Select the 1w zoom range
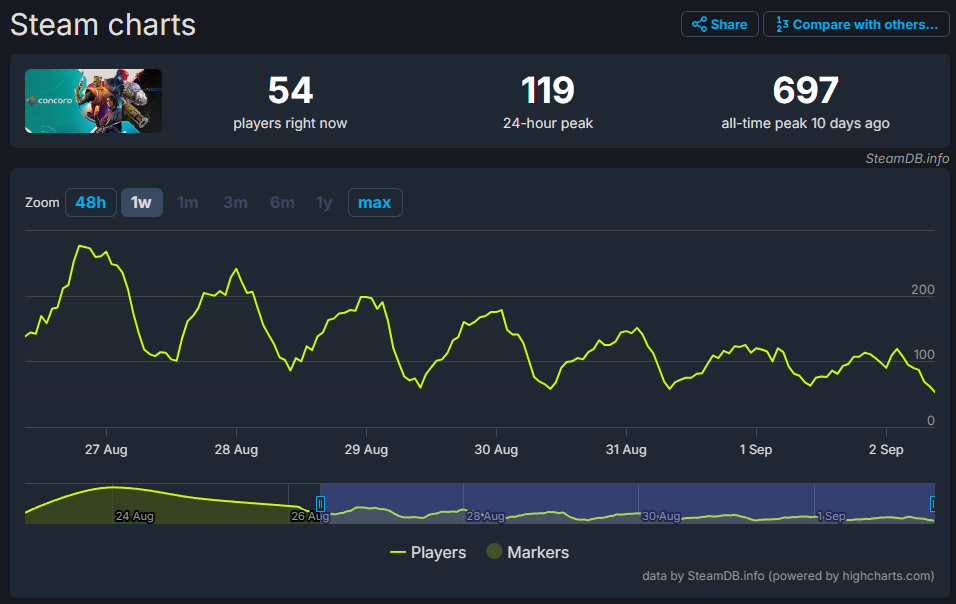956x604 pixels. pyautogui.click(x=141, y=202)
